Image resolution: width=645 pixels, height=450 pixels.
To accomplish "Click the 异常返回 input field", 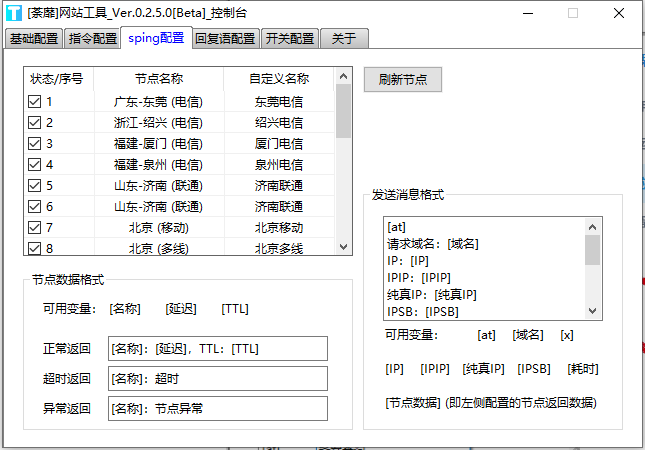I will pos(217,408).
